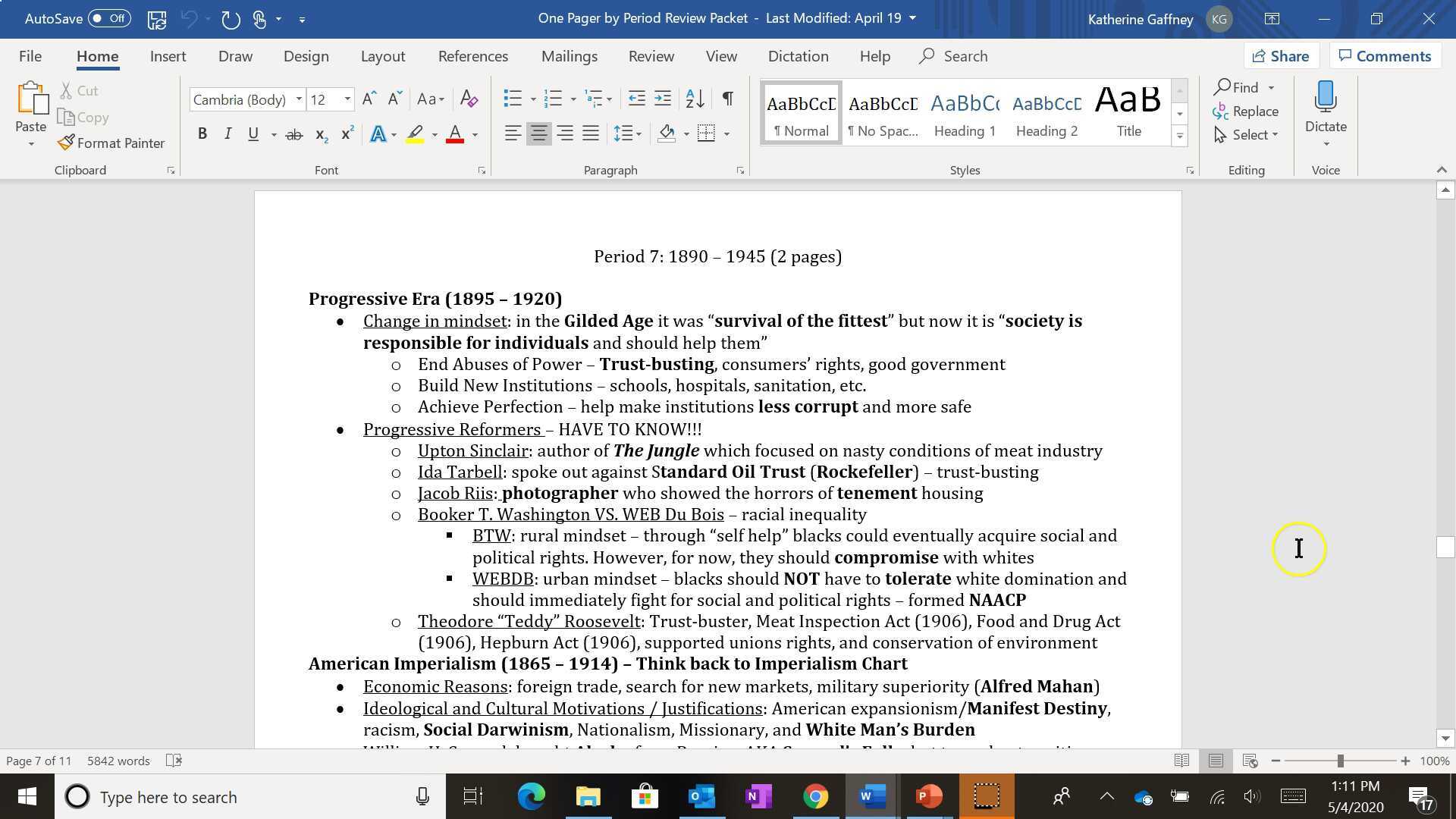Open the Format Painter

(111, 143)
